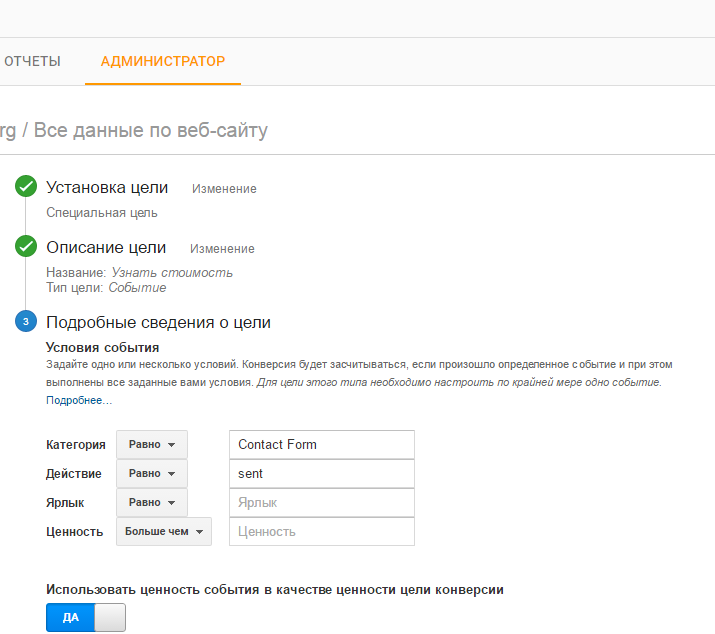Image resolution: width=715 pixels, height=634 pixels.
Task: Expand the Ценность Больше чем dropdown
Action: tap(164, 532)
